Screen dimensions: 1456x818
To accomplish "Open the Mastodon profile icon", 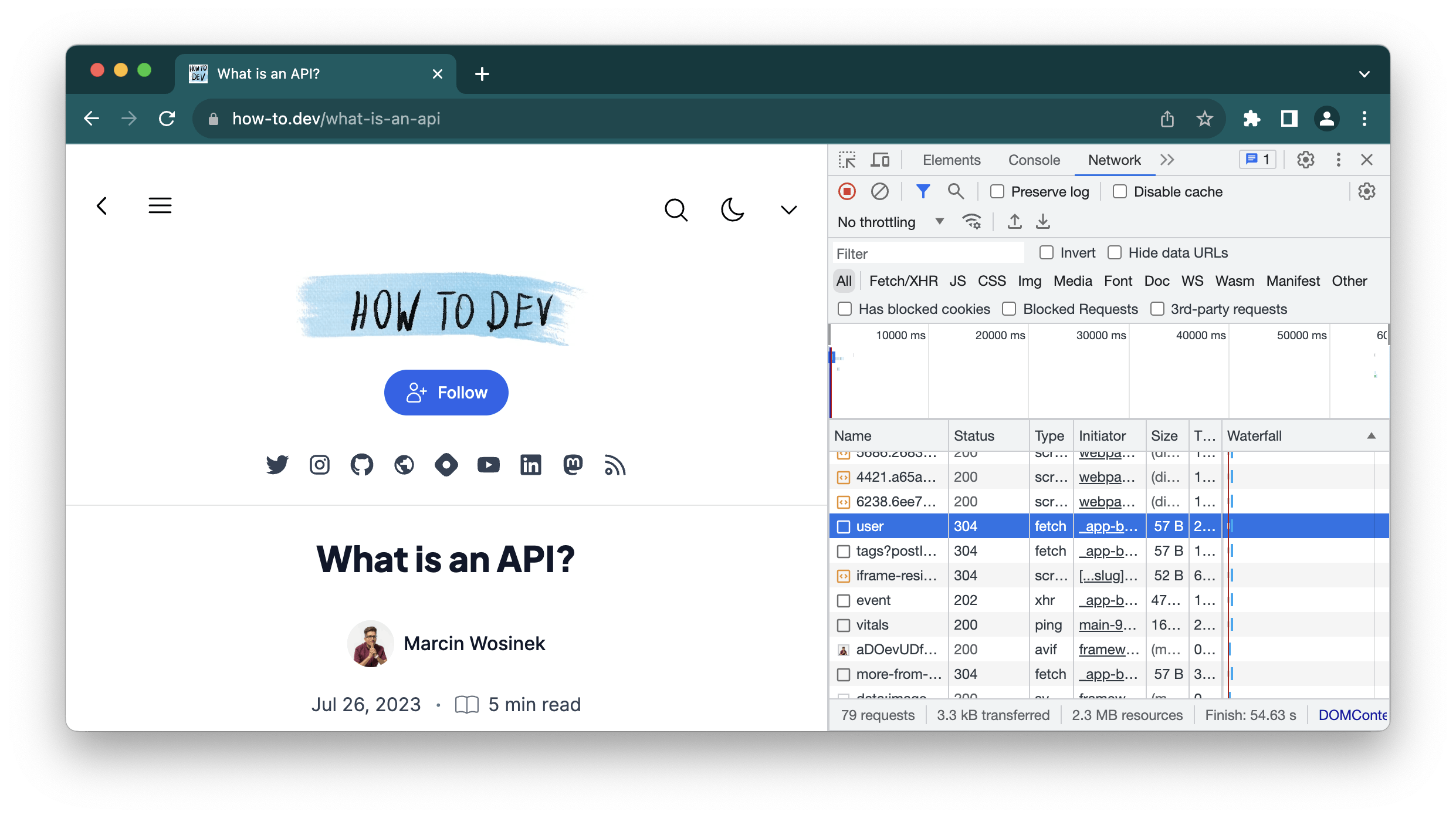I will 573,465.
